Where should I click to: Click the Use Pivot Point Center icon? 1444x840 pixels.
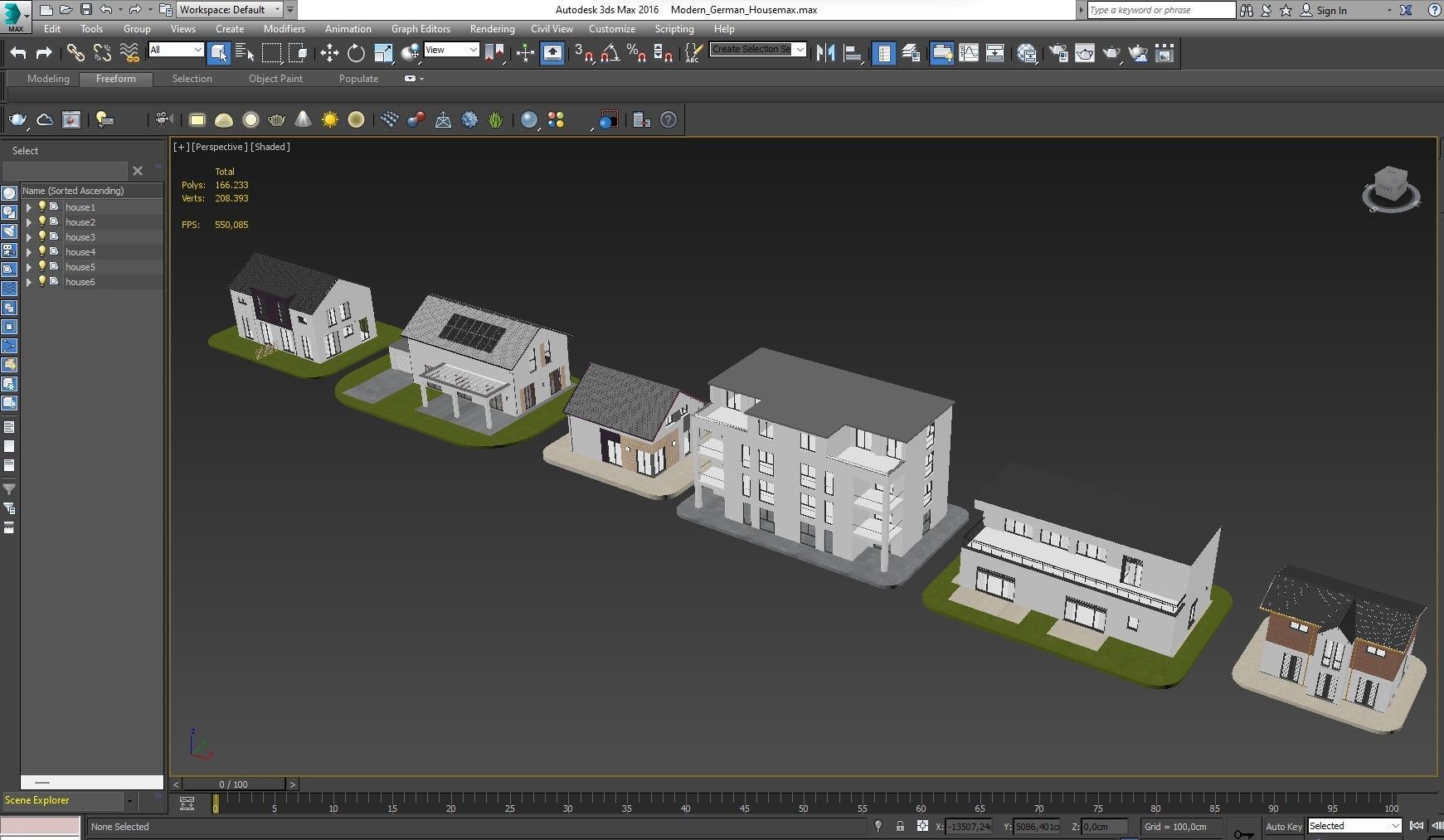click(x=495, y=53)
